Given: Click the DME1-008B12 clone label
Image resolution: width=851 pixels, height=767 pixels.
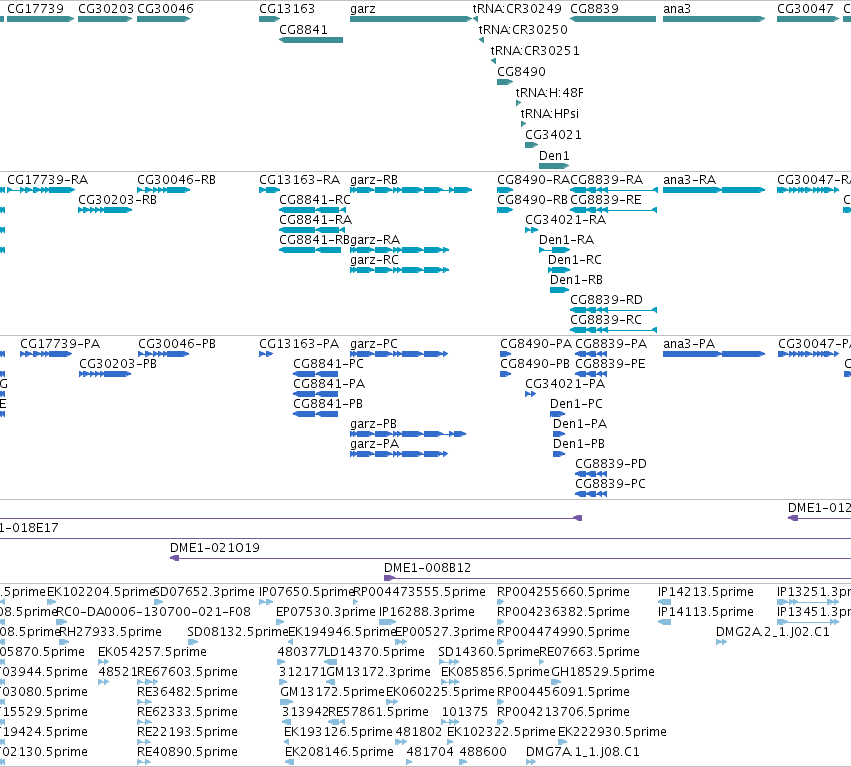Looking at the screenshot, I should pyautogui.click(x=428, y=568).
